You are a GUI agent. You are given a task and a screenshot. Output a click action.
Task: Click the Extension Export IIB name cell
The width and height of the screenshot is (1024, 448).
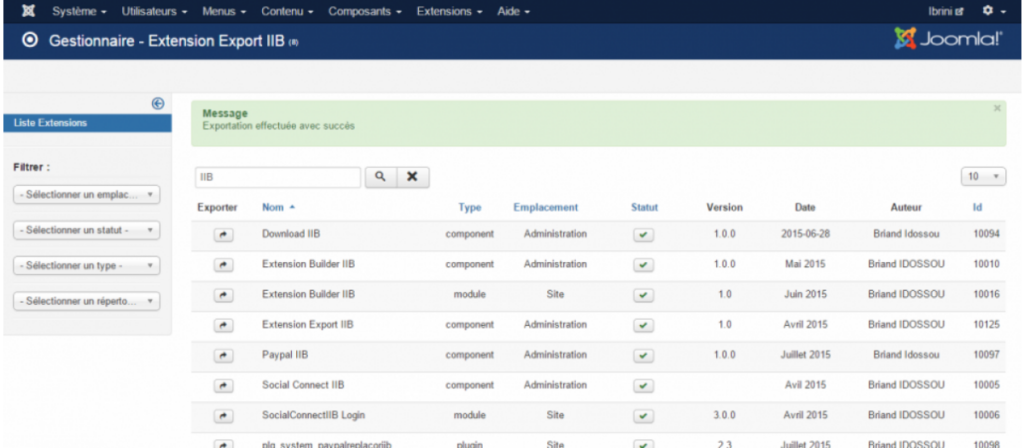tap(308, 325)
